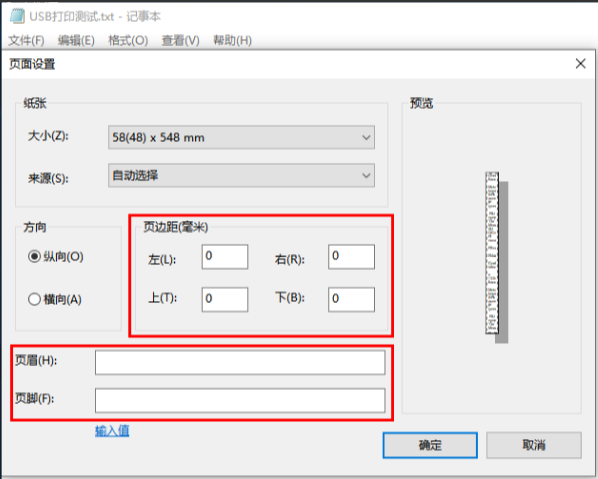598x479 pixels.
Task: Click the page preview thumbnail
Action: pos(496,257)
